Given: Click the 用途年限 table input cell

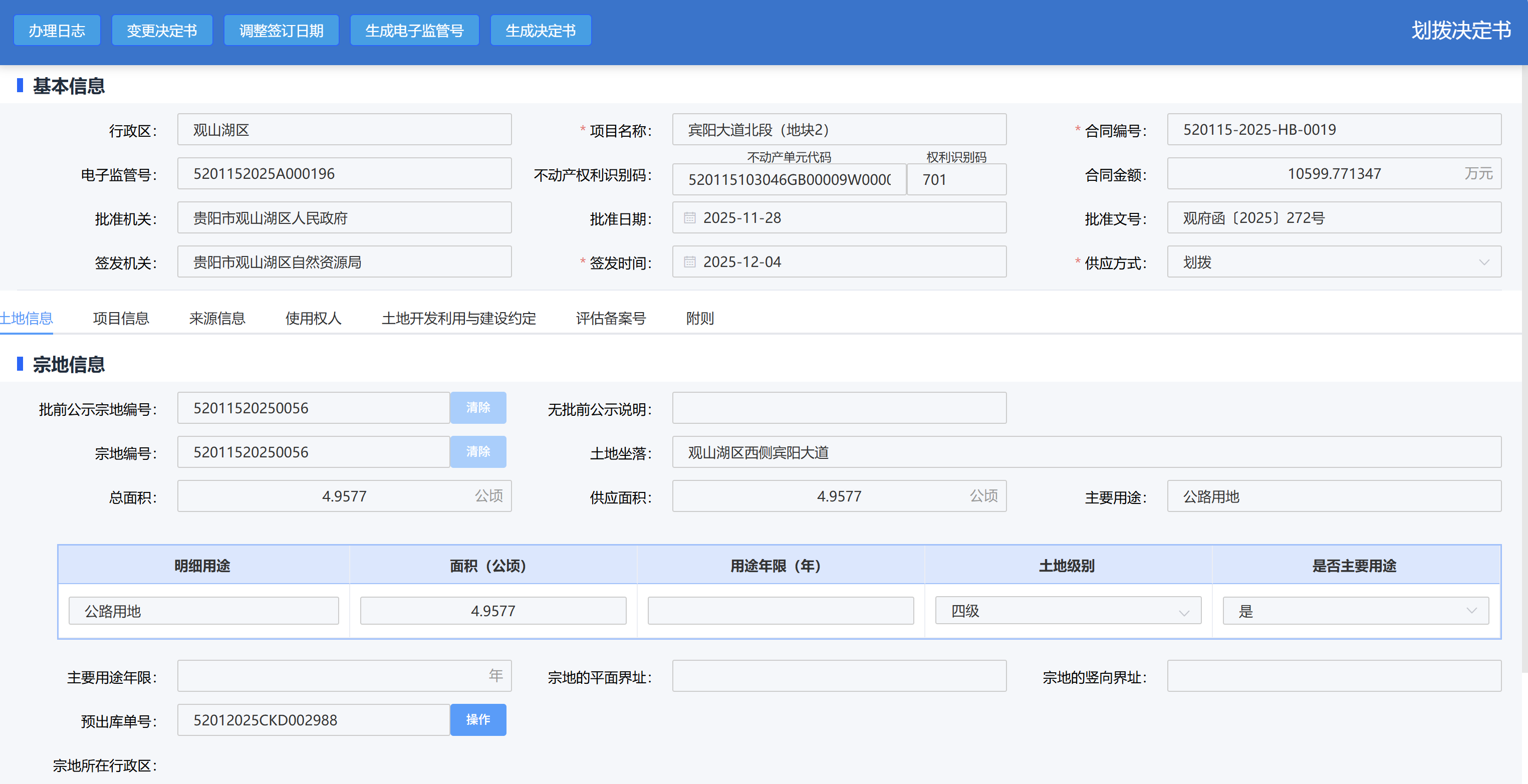Looking at the screenshot, I should pyautogui.click(x=780, y=611).
